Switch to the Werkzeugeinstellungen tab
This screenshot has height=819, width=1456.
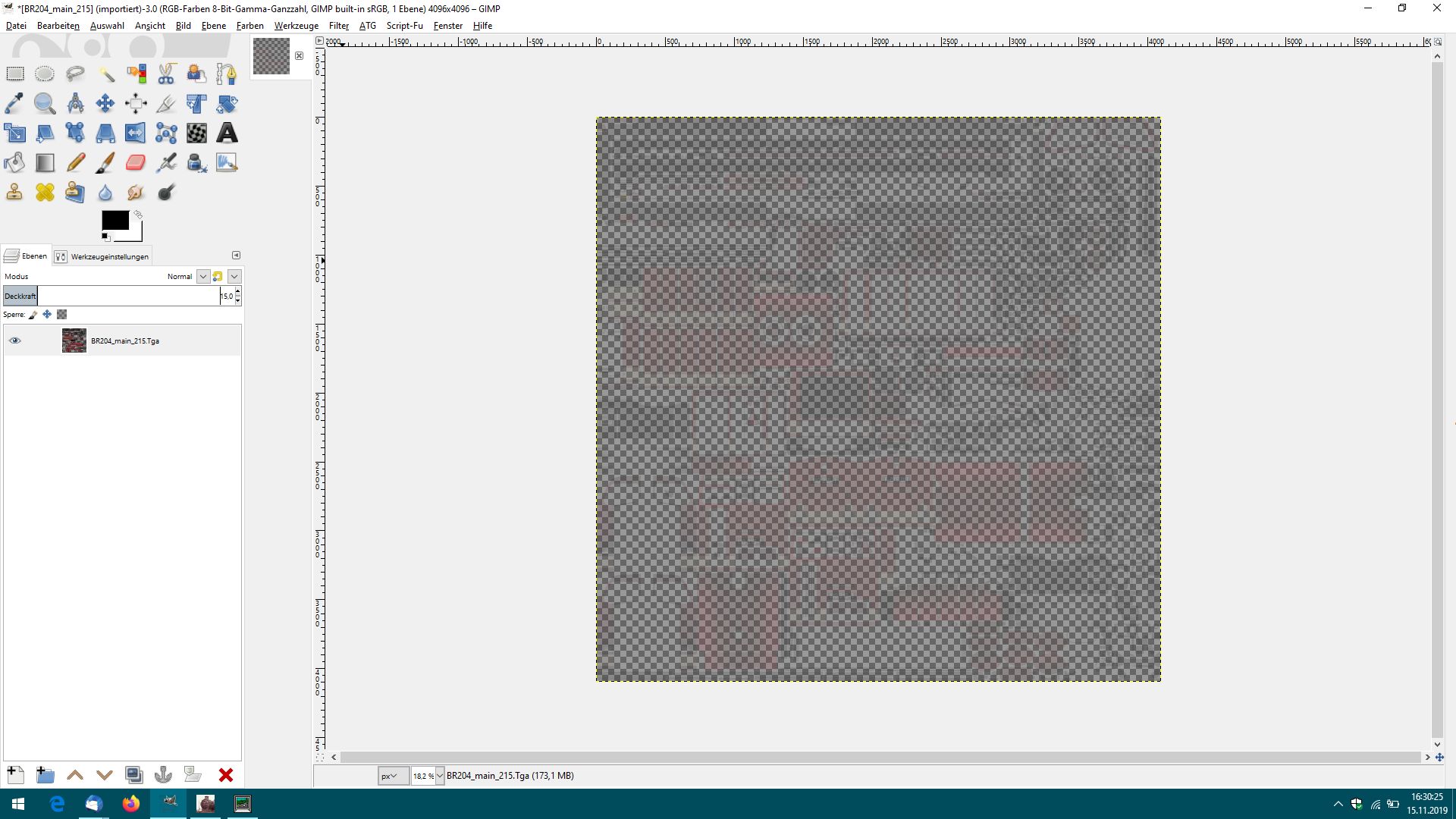[102, 256]
